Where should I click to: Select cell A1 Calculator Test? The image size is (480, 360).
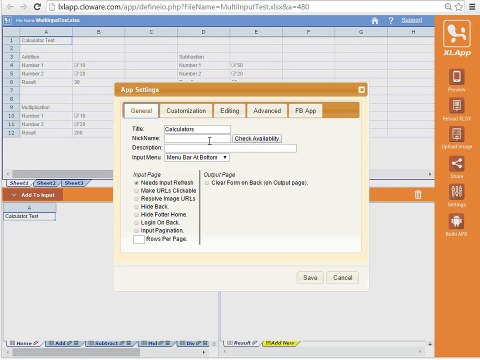[x=46, y=40]
